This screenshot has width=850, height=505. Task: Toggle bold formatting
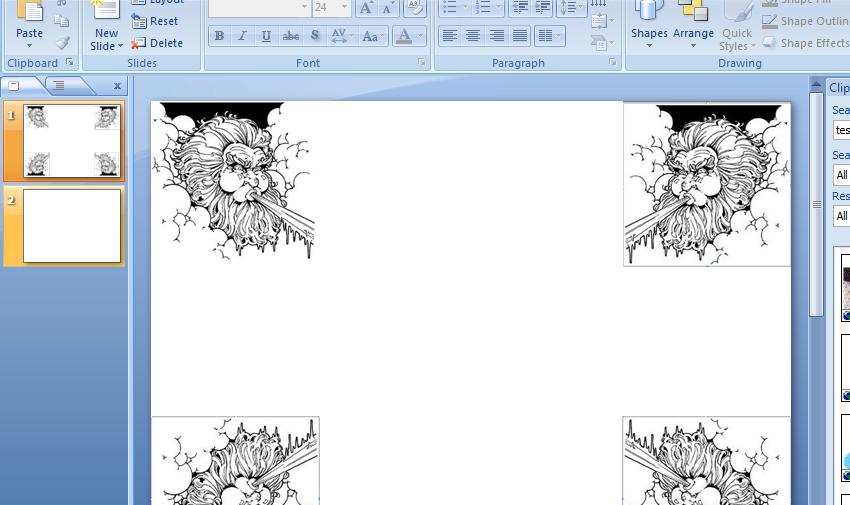coord(220,36)
